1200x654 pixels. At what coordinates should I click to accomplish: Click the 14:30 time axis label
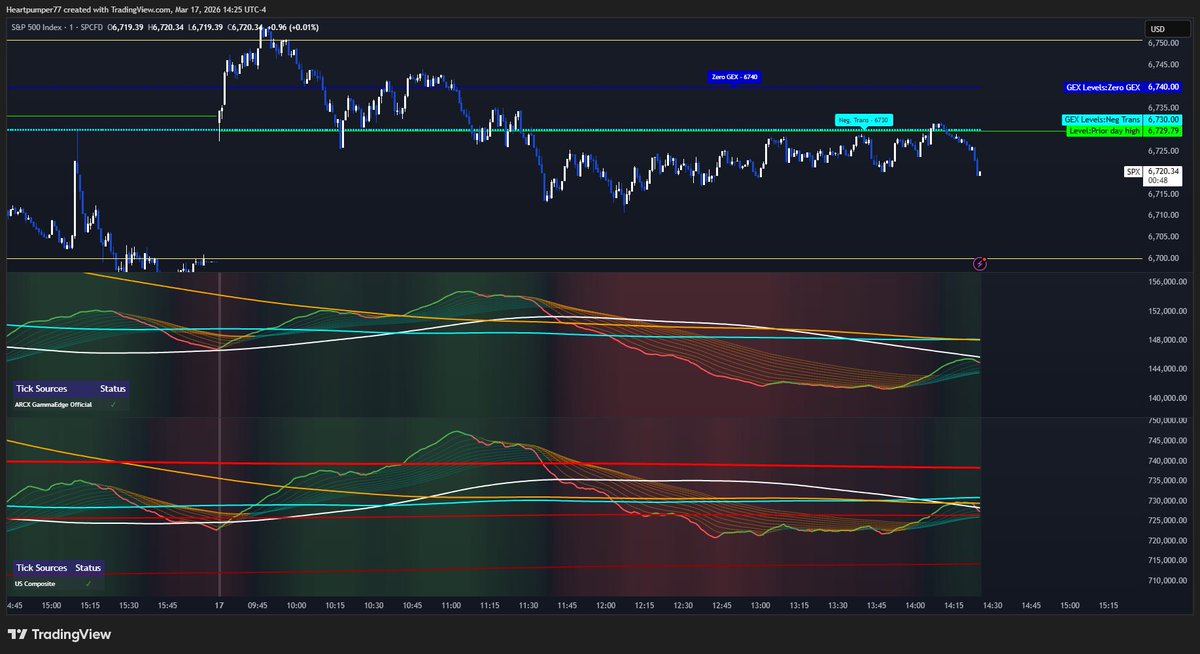[993, 605]
